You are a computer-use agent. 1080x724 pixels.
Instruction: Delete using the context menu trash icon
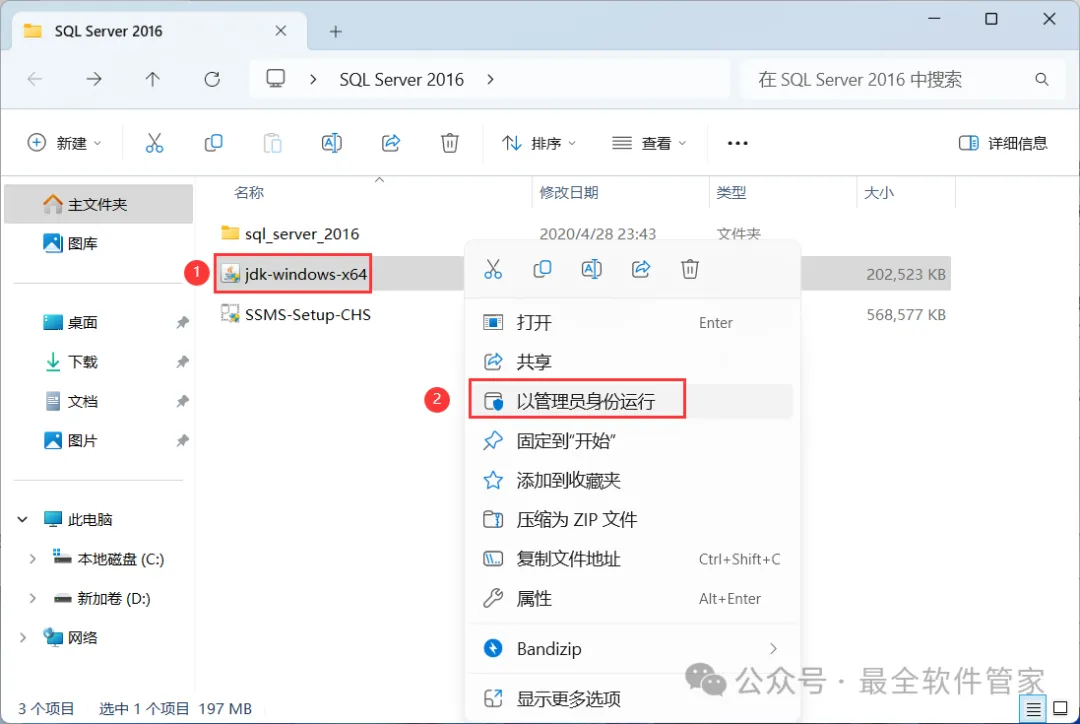689,269
